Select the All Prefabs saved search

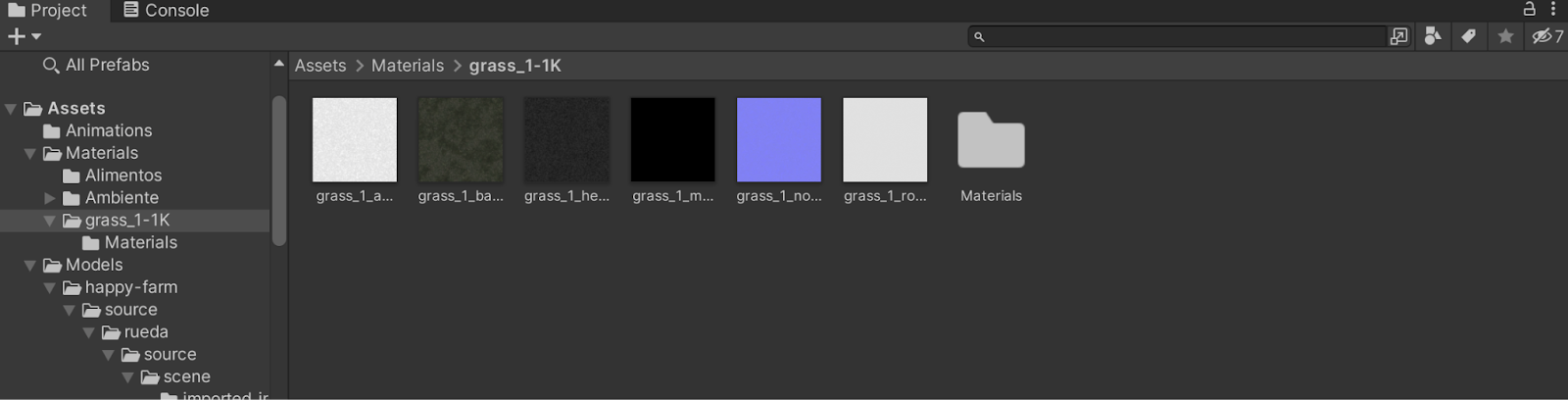[106, 65]
